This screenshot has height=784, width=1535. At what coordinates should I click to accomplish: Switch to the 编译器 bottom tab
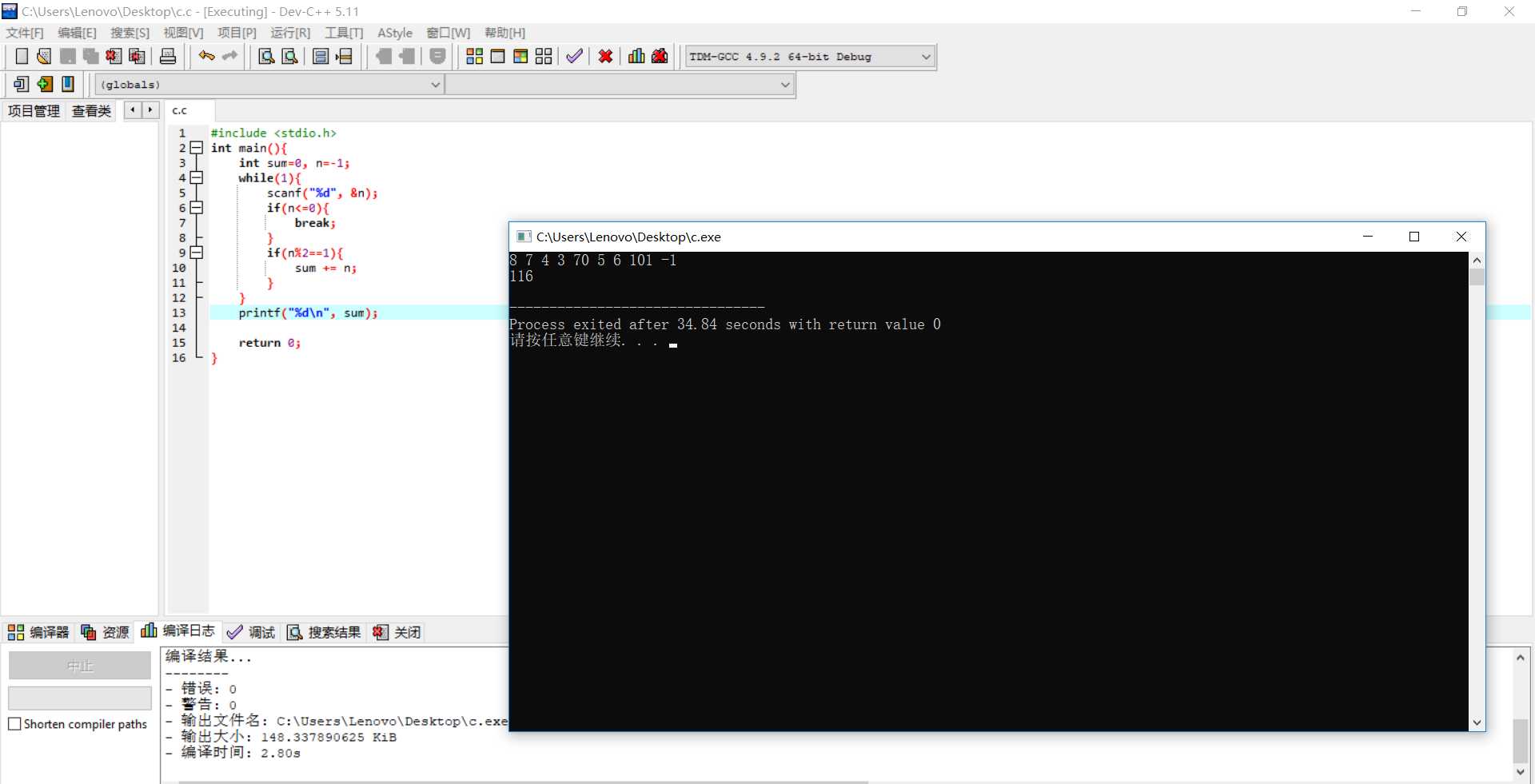(39, 632)
